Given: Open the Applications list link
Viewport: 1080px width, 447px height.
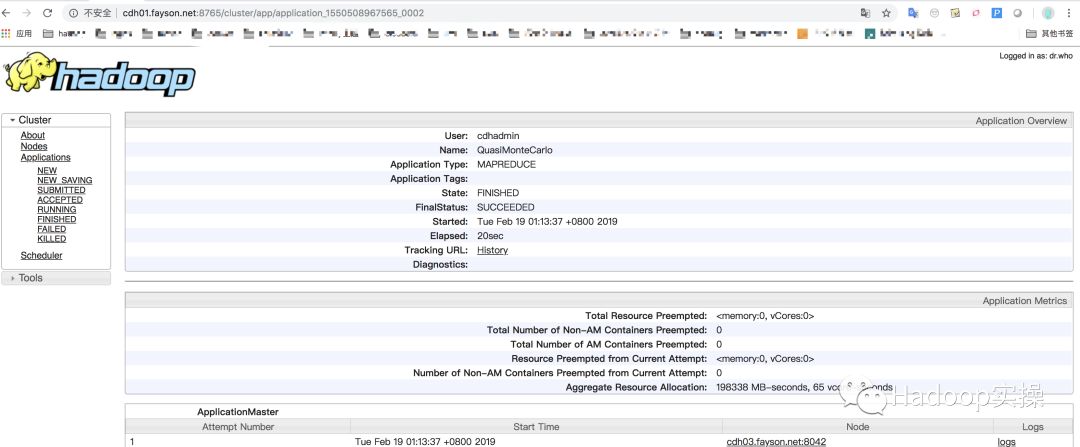Looking at the screenshot, I should point(45,157).
